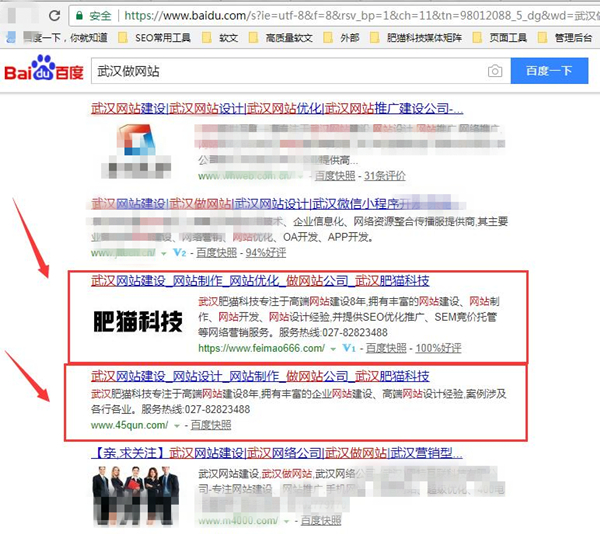Click the first result's blurred logo thumbnail
Image resolution: width=600 pixels, height=534 pixels.
pos(136,150)
